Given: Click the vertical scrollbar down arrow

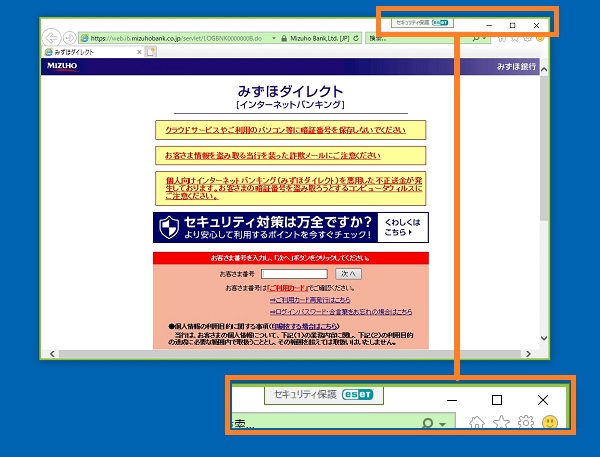Looking at the screenshot, I should pyautogui.click(x=544, y=338).
